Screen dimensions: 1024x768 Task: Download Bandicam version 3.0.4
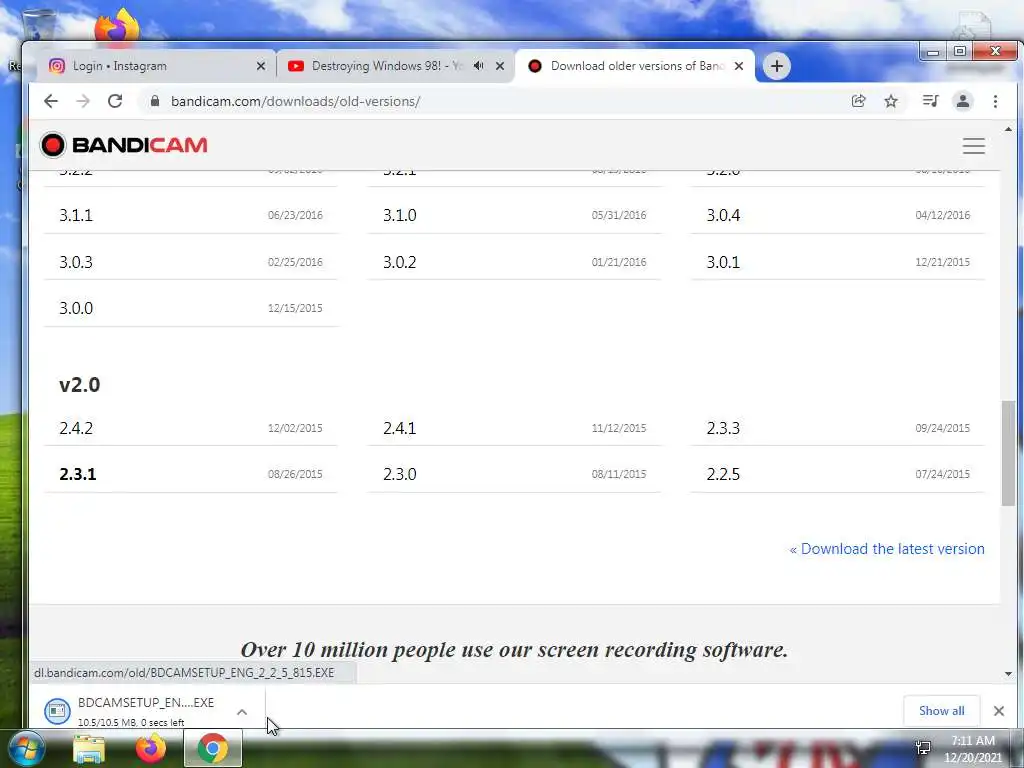pyautogui.click(x=838, y=215)
